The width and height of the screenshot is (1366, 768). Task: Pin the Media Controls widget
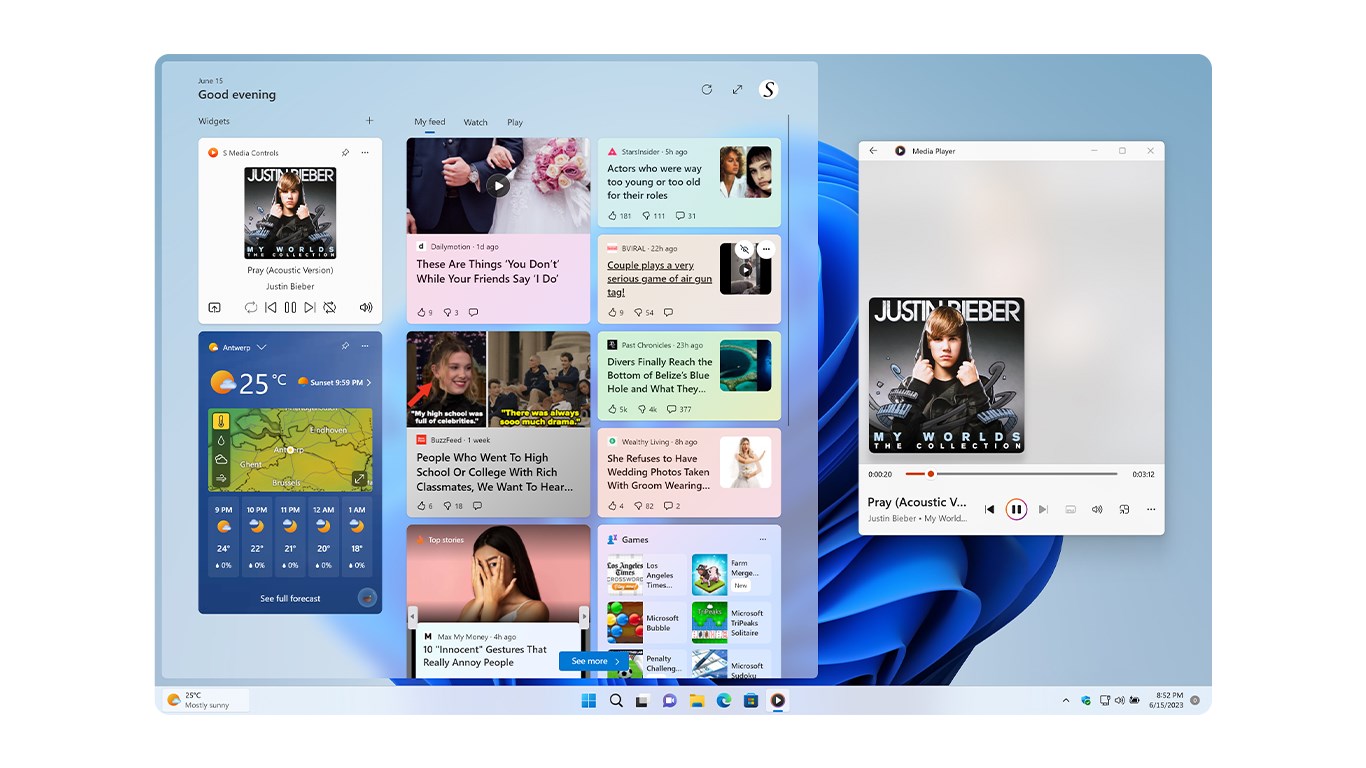[345, 153]
